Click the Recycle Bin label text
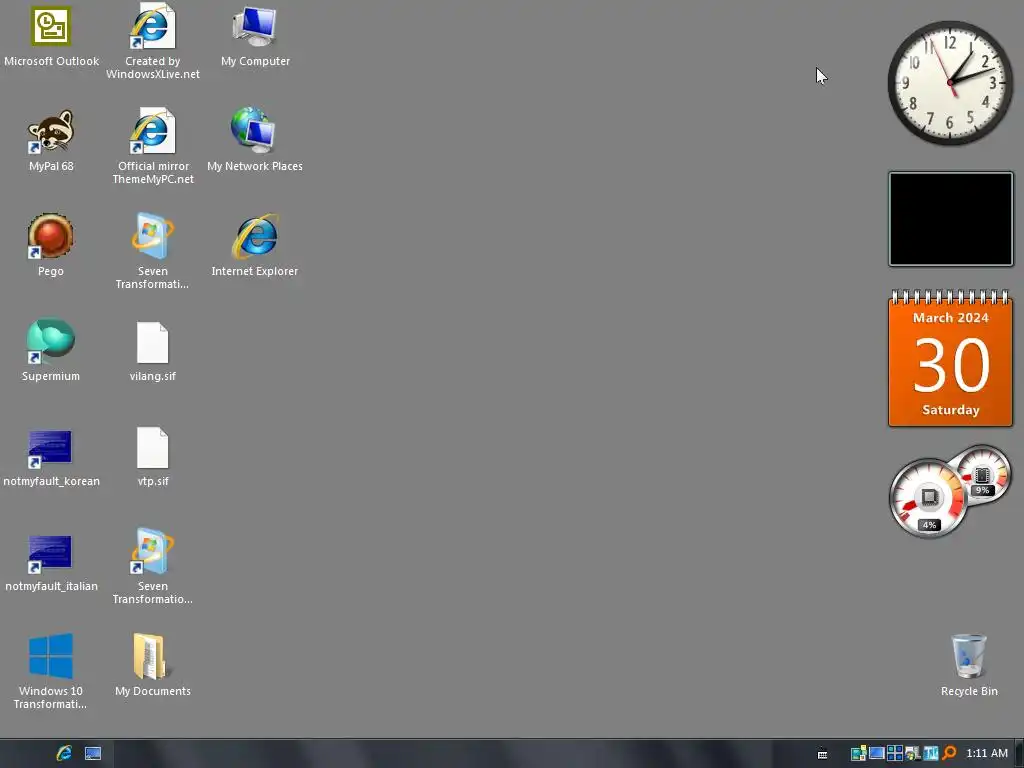 (969, 691)
